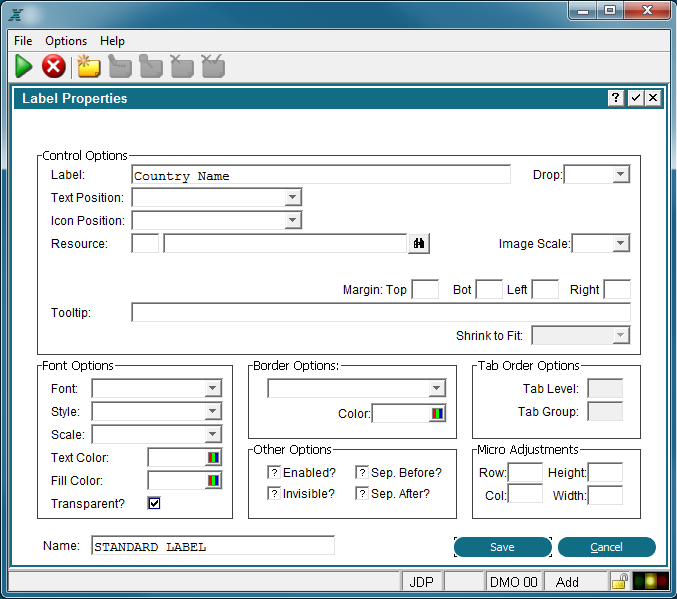
Task: Open the Style dropdown
Action: click(x=212, y=411)
